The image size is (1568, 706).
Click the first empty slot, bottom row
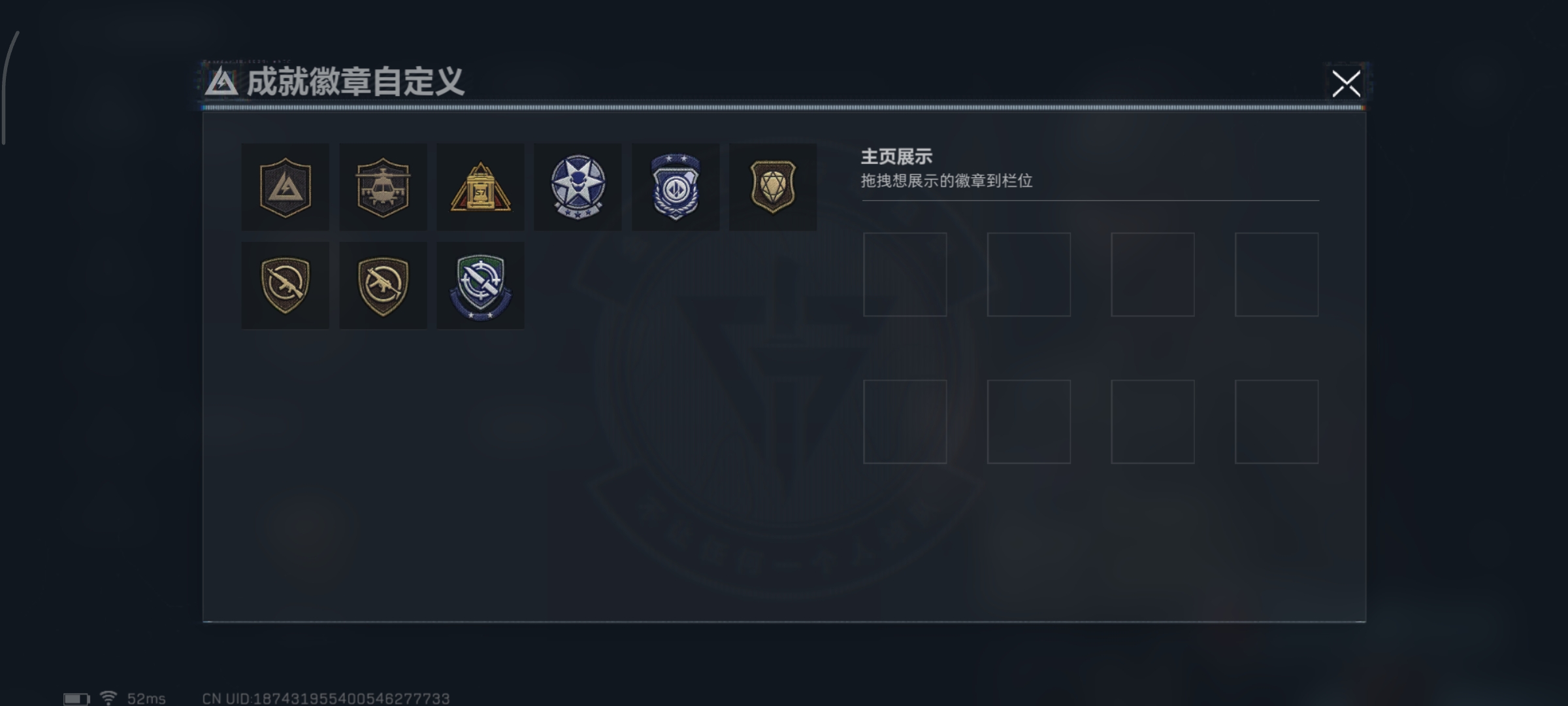click(x=905, y=422)
